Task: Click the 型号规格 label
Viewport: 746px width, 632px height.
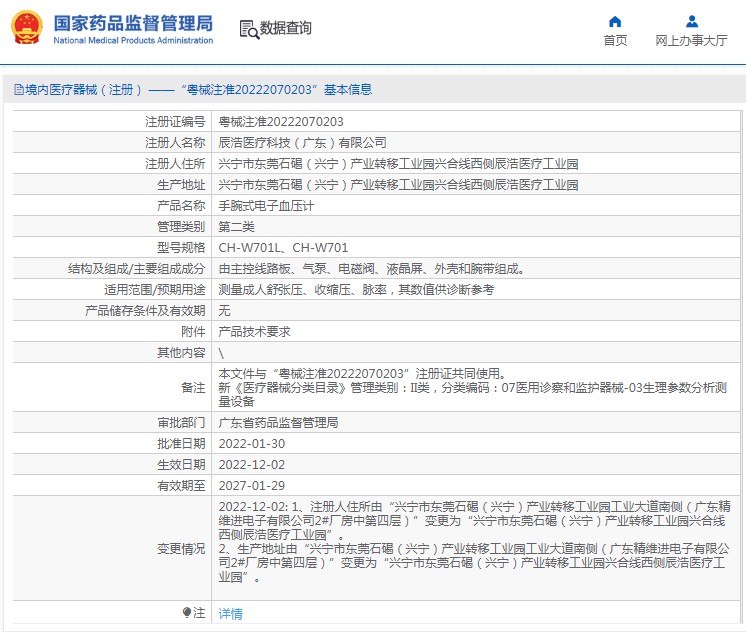Action: tap(181, 247)
